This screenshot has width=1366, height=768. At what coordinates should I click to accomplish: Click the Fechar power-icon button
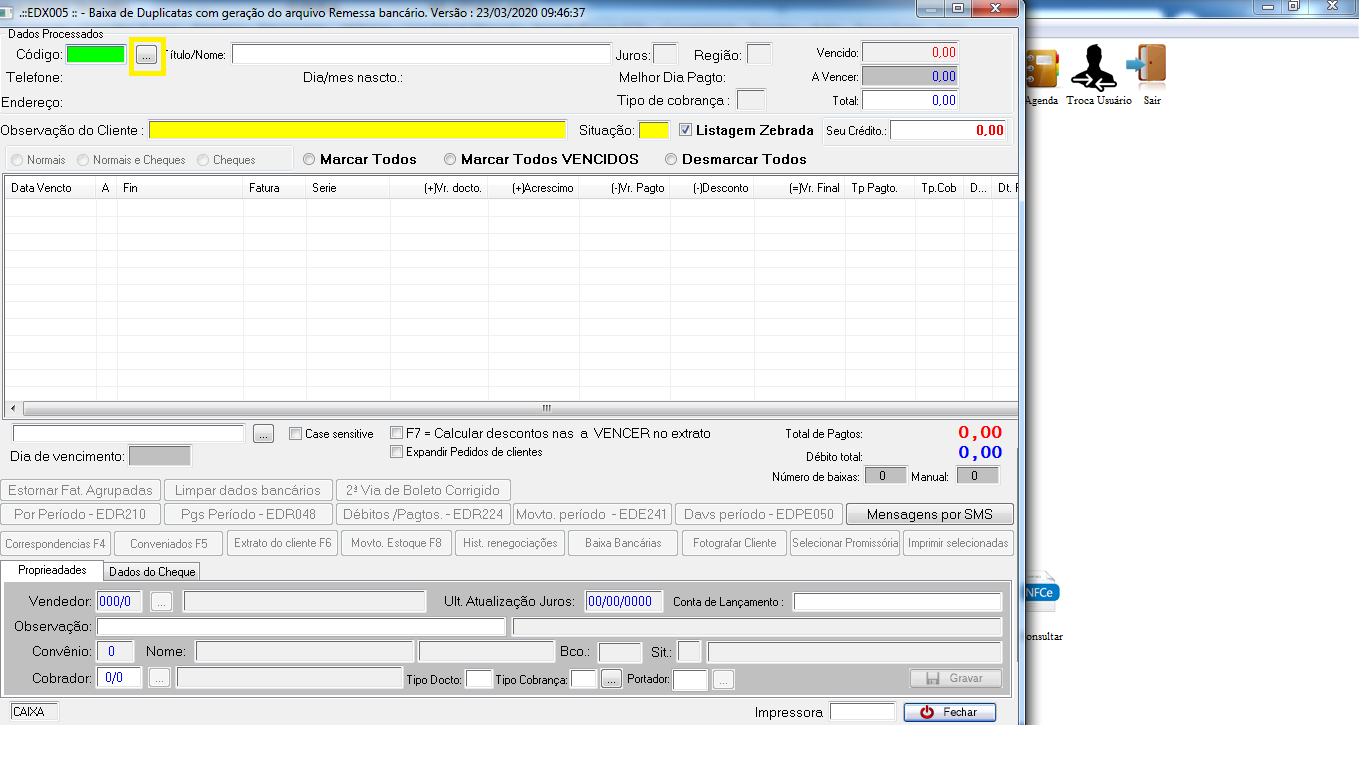950,712
